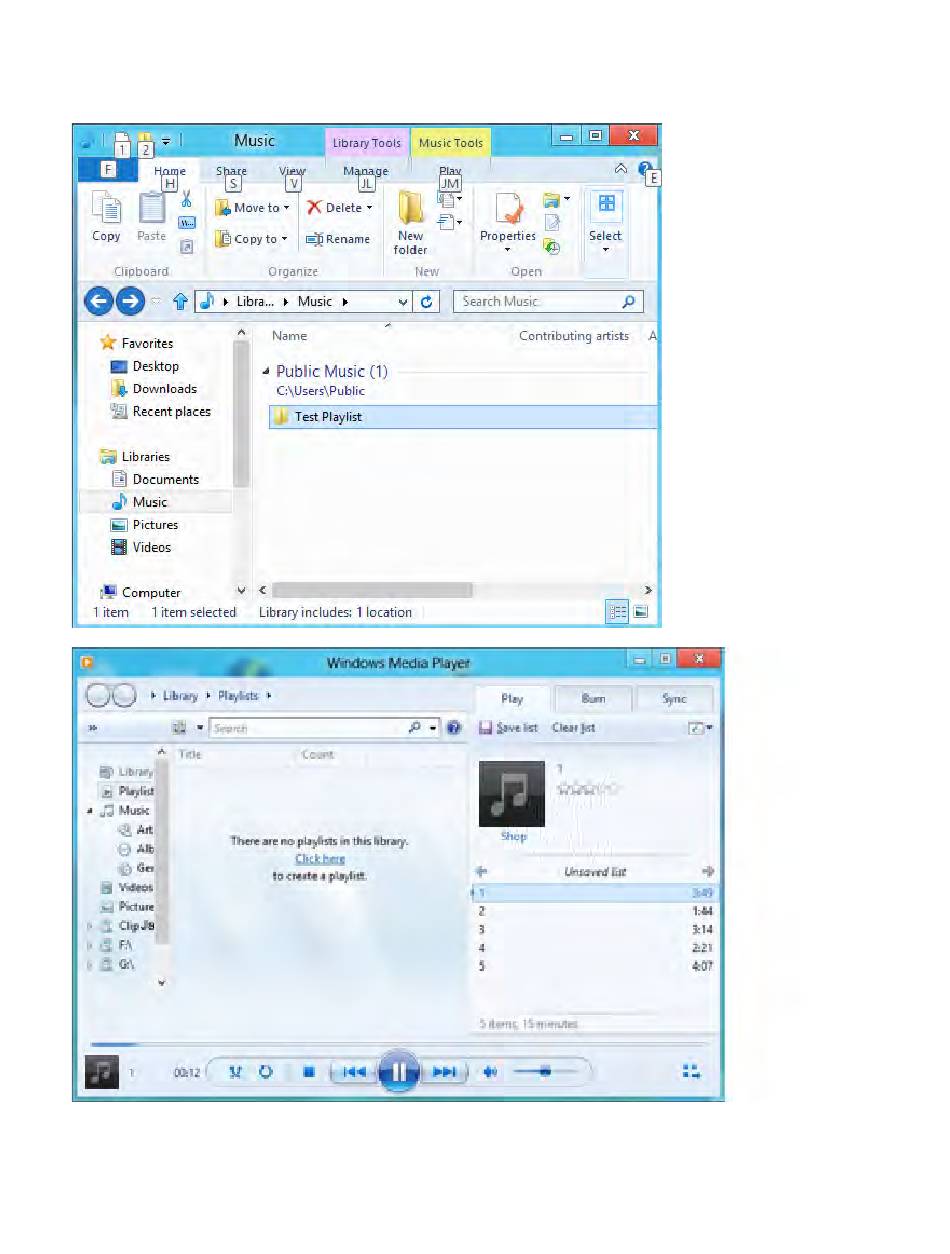Click the Paste clipboard icon in Explorer ribbon
The height and width of the screenshot is (1254, 950).
[x=151, y=209]
